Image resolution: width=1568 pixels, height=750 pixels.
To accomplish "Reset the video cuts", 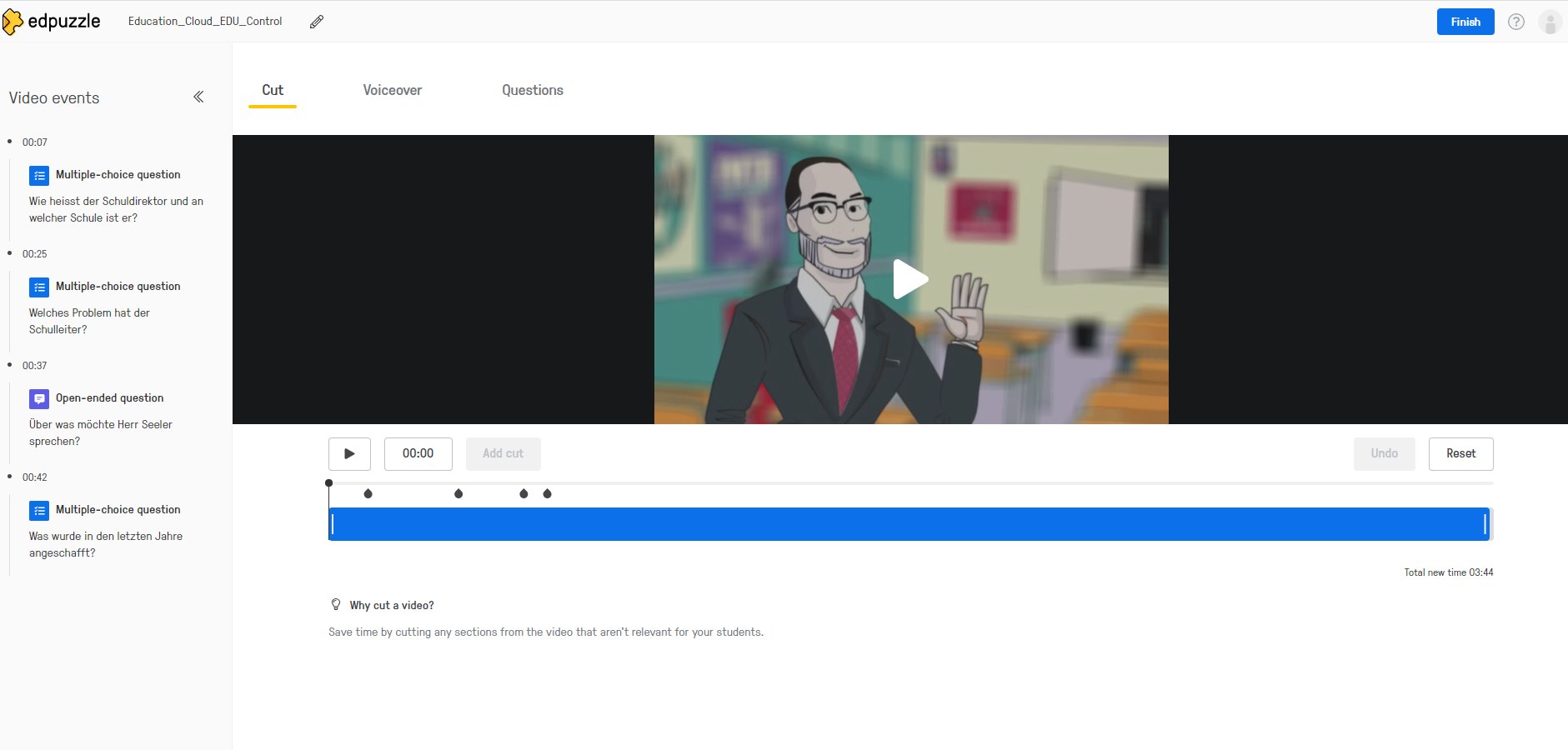I will coord(1461,454).
